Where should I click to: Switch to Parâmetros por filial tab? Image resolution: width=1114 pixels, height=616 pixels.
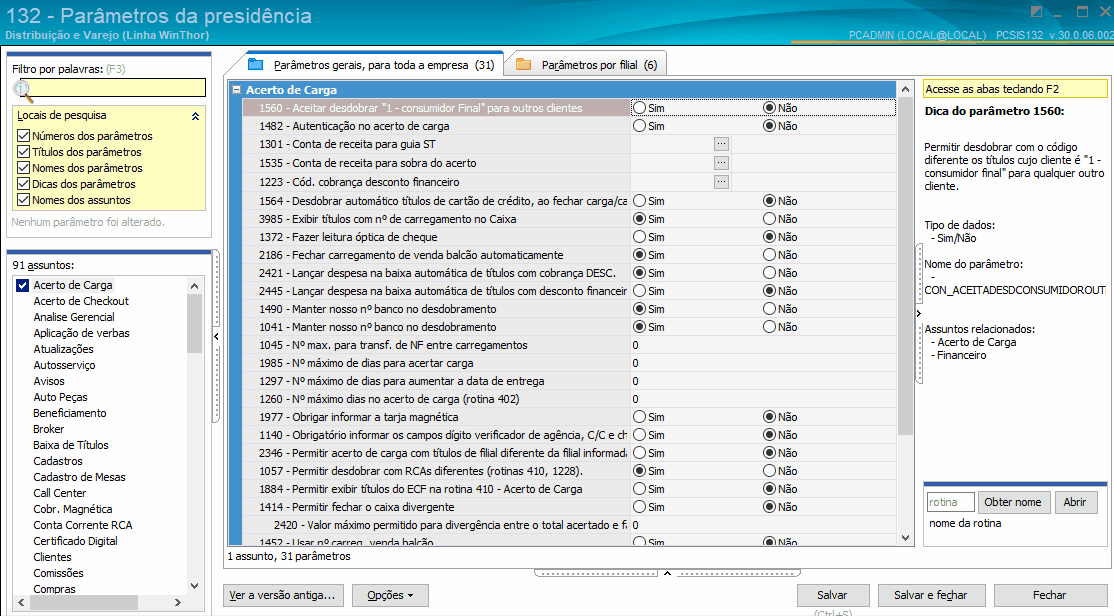pyautogui.click(x=589, y=65)
